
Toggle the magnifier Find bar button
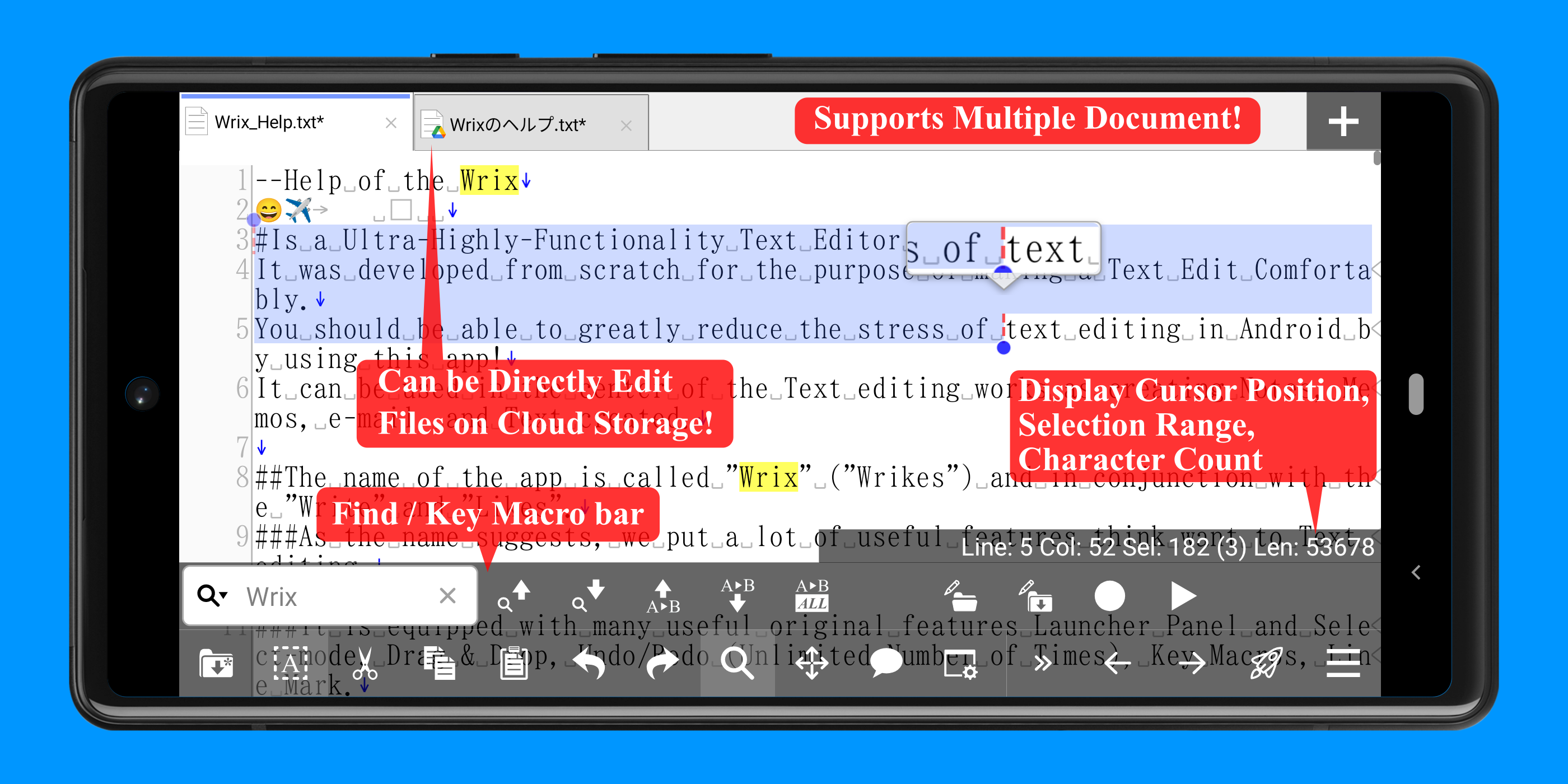point(737,663)
